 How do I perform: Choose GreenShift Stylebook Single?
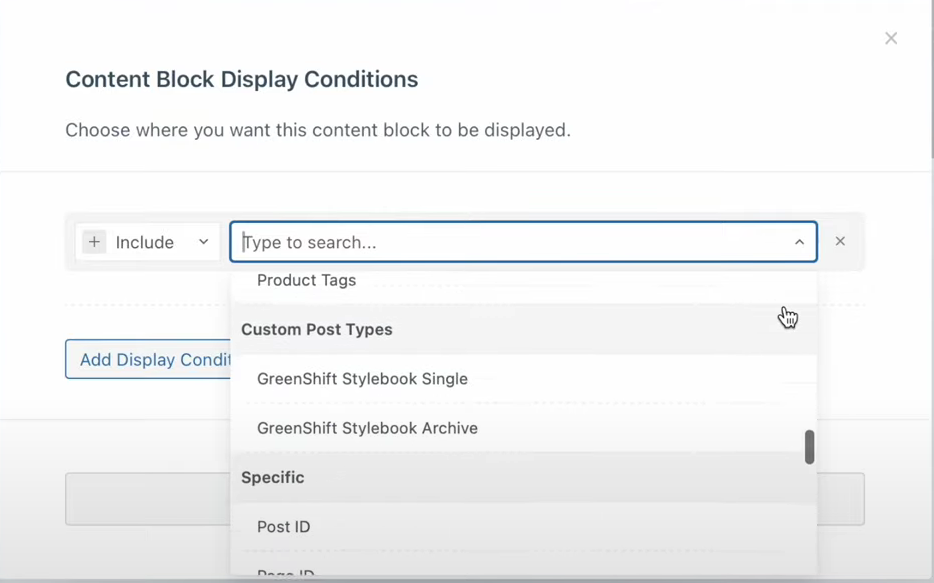click(x=362, y=379)
